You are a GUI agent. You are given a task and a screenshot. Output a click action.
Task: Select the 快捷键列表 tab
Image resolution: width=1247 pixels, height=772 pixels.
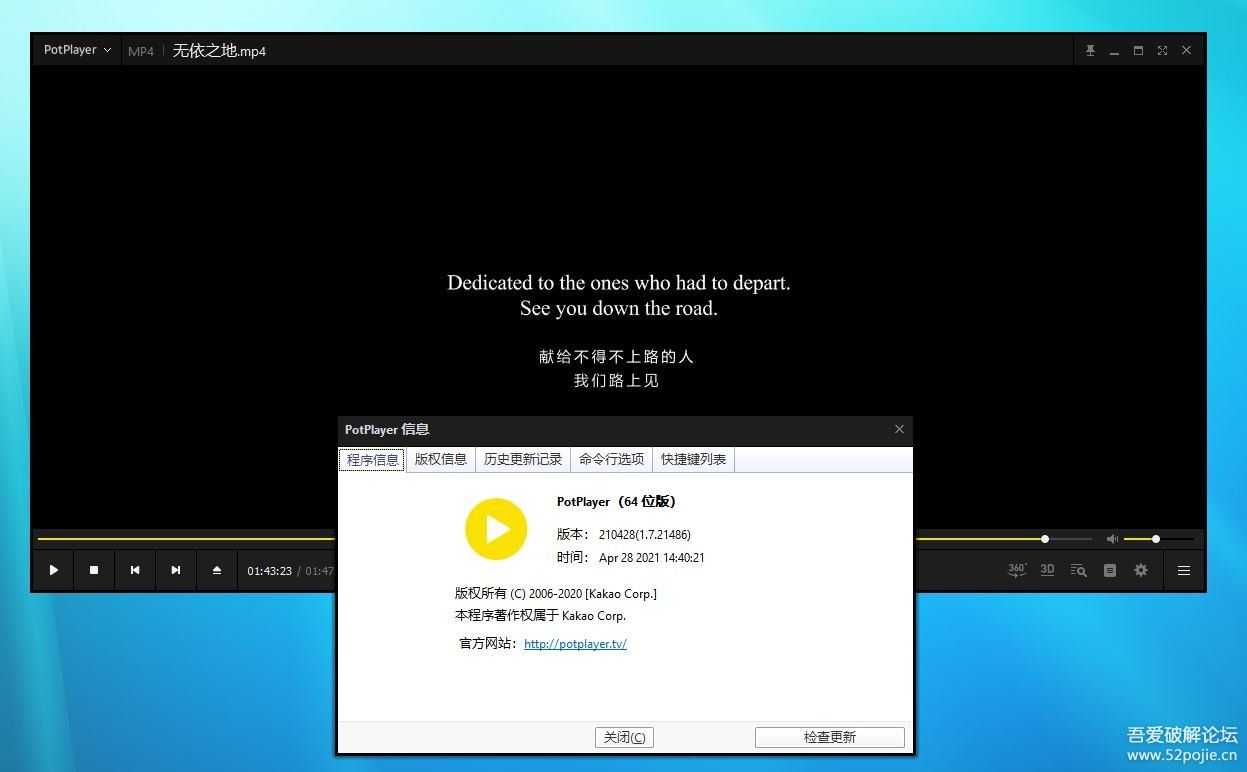click(693, 459)
